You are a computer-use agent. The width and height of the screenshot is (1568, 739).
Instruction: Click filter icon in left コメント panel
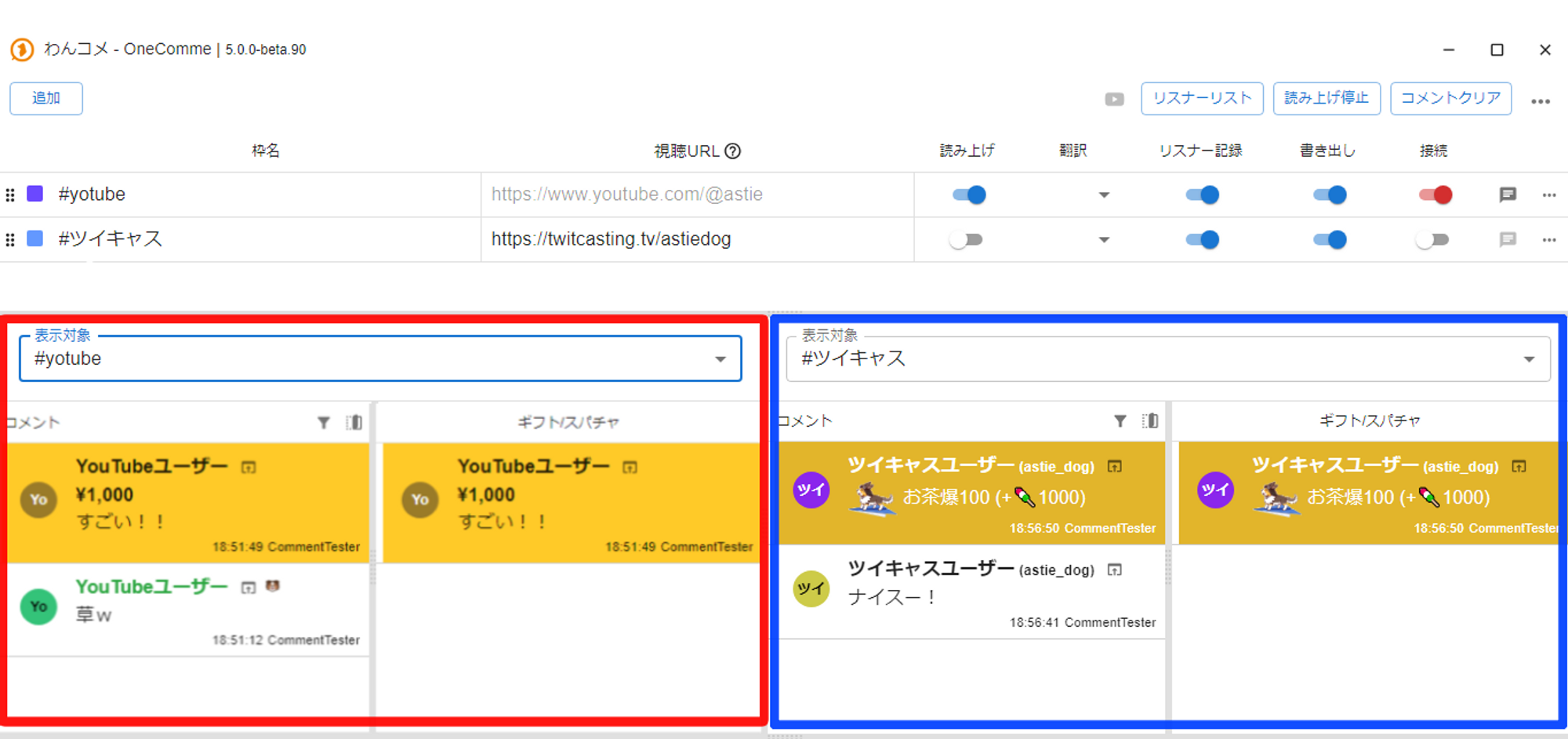pyautogui.click(x=324, y=423)
